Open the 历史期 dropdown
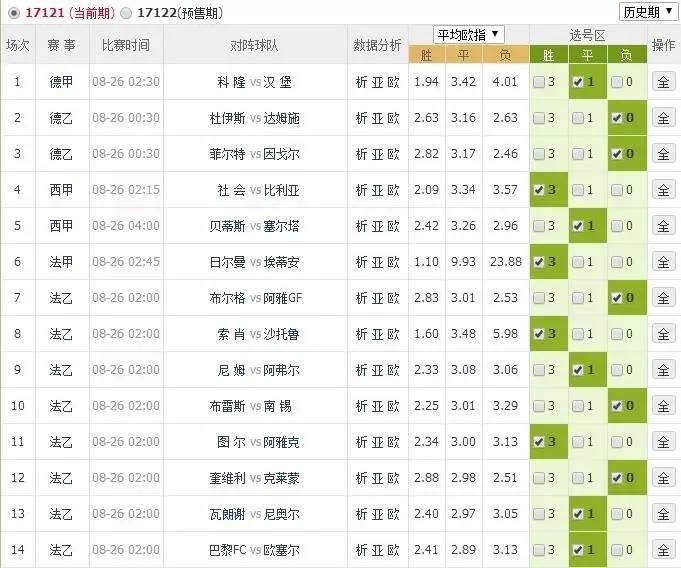Viewport: 681px width, 568px height. (x=648, y=12)
